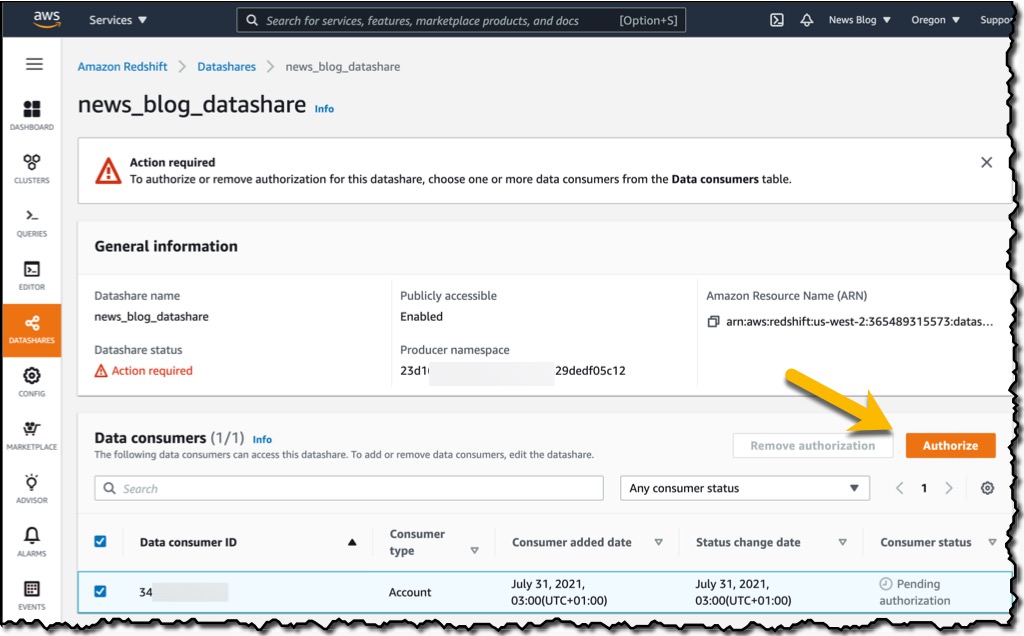Image resolution: width=1024 pixels, height=636 pixels.
Task: Open the AWS home logo
Action: pos(46,19)
